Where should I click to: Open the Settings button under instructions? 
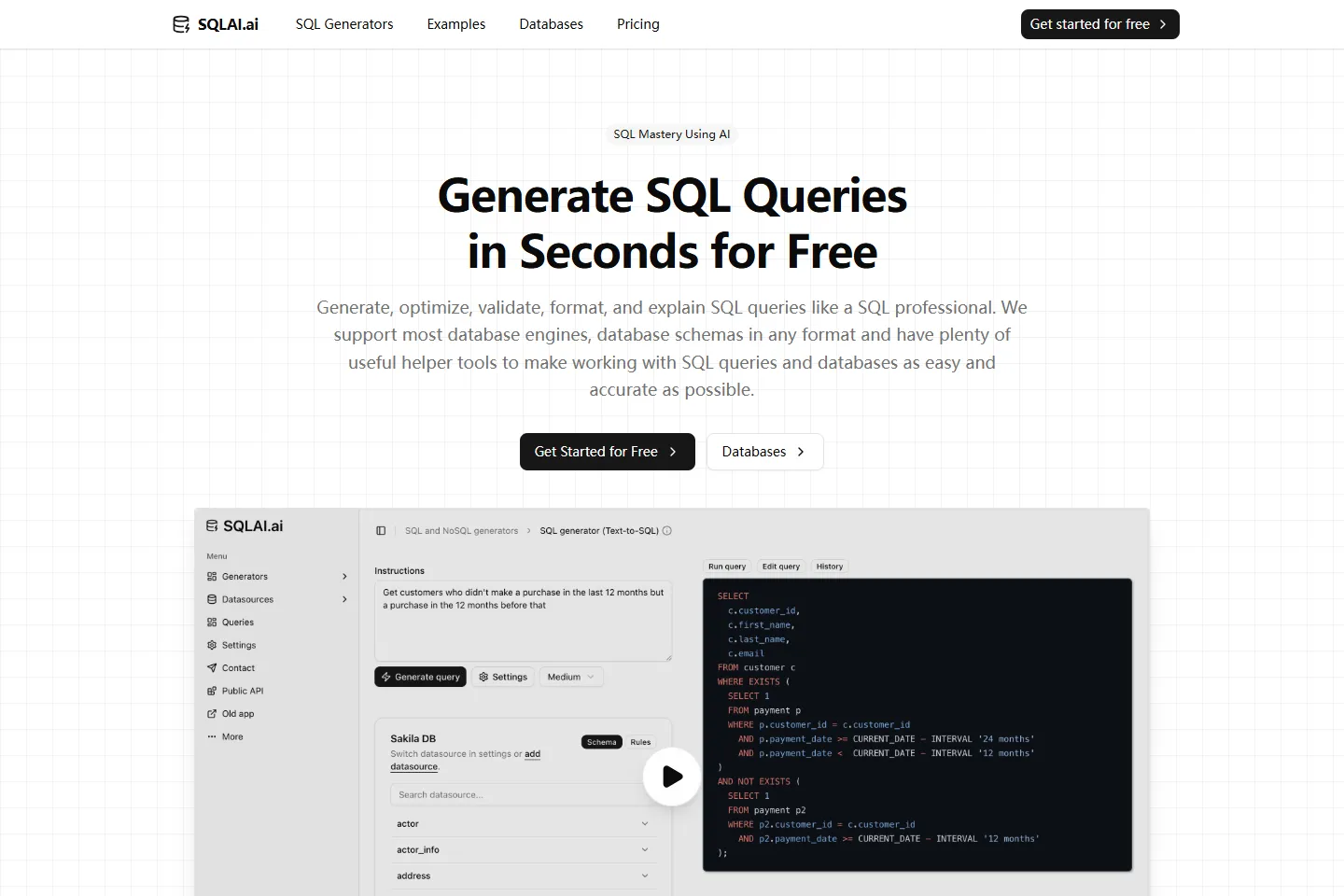tap(503, 677)
